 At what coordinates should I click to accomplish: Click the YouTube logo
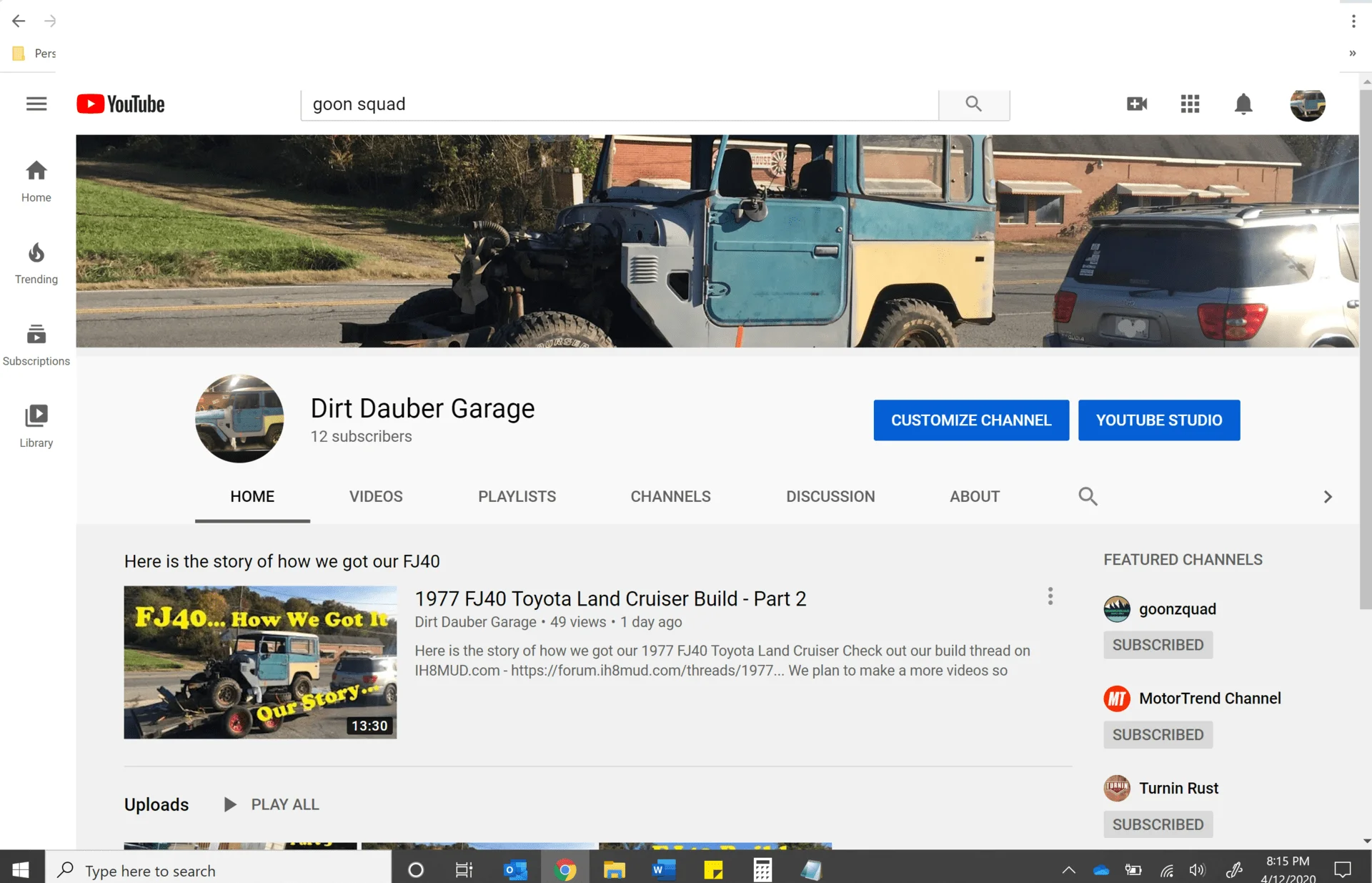point(121,104)
